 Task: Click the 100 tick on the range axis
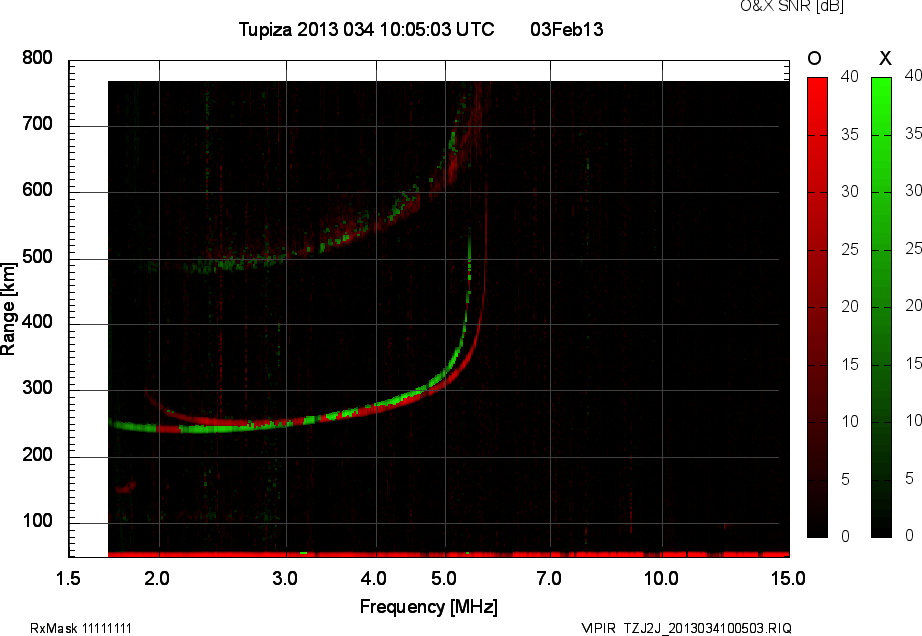(x=37, y=523)
